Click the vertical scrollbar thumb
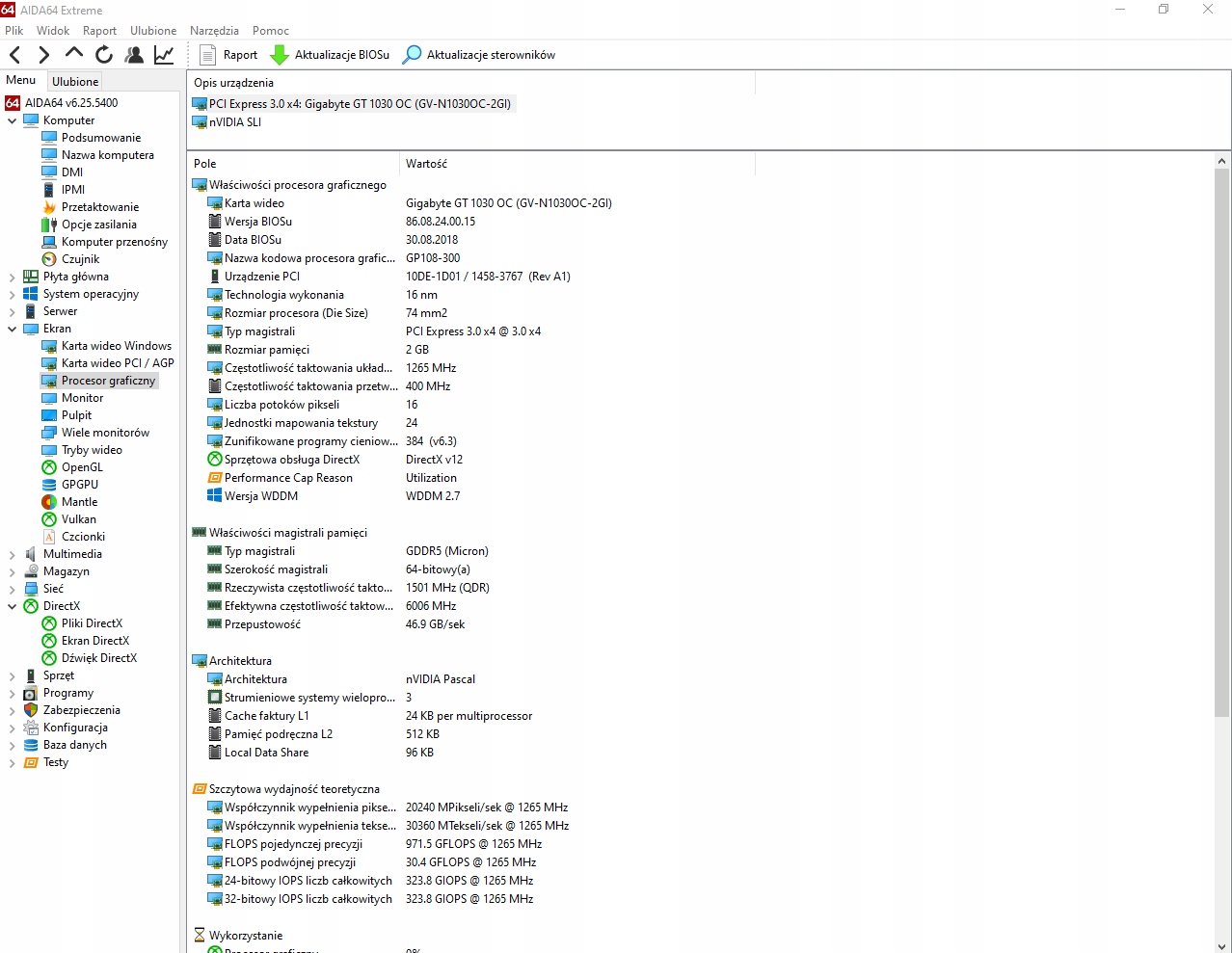This screenshot has width=1232, height=953. pyautogui.click(x=1221, y=443)
